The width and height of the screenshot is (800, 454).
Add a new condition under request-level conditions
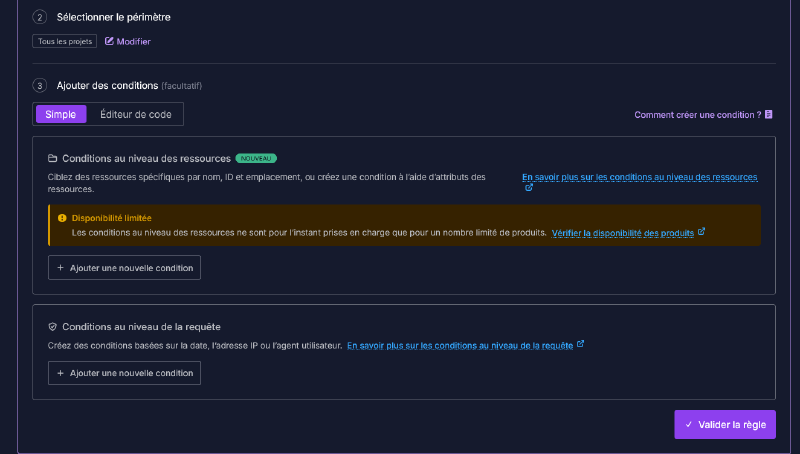(x=124, y=373)
